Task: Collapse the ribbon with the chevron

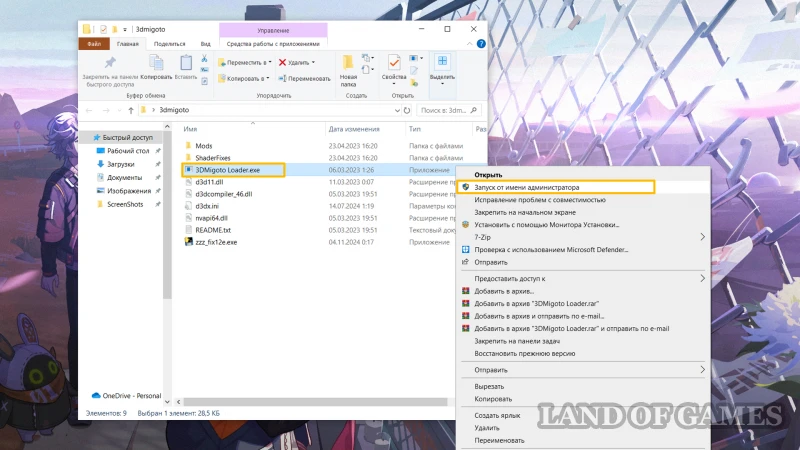Action: pyautogui.click(x=469, y=44)
